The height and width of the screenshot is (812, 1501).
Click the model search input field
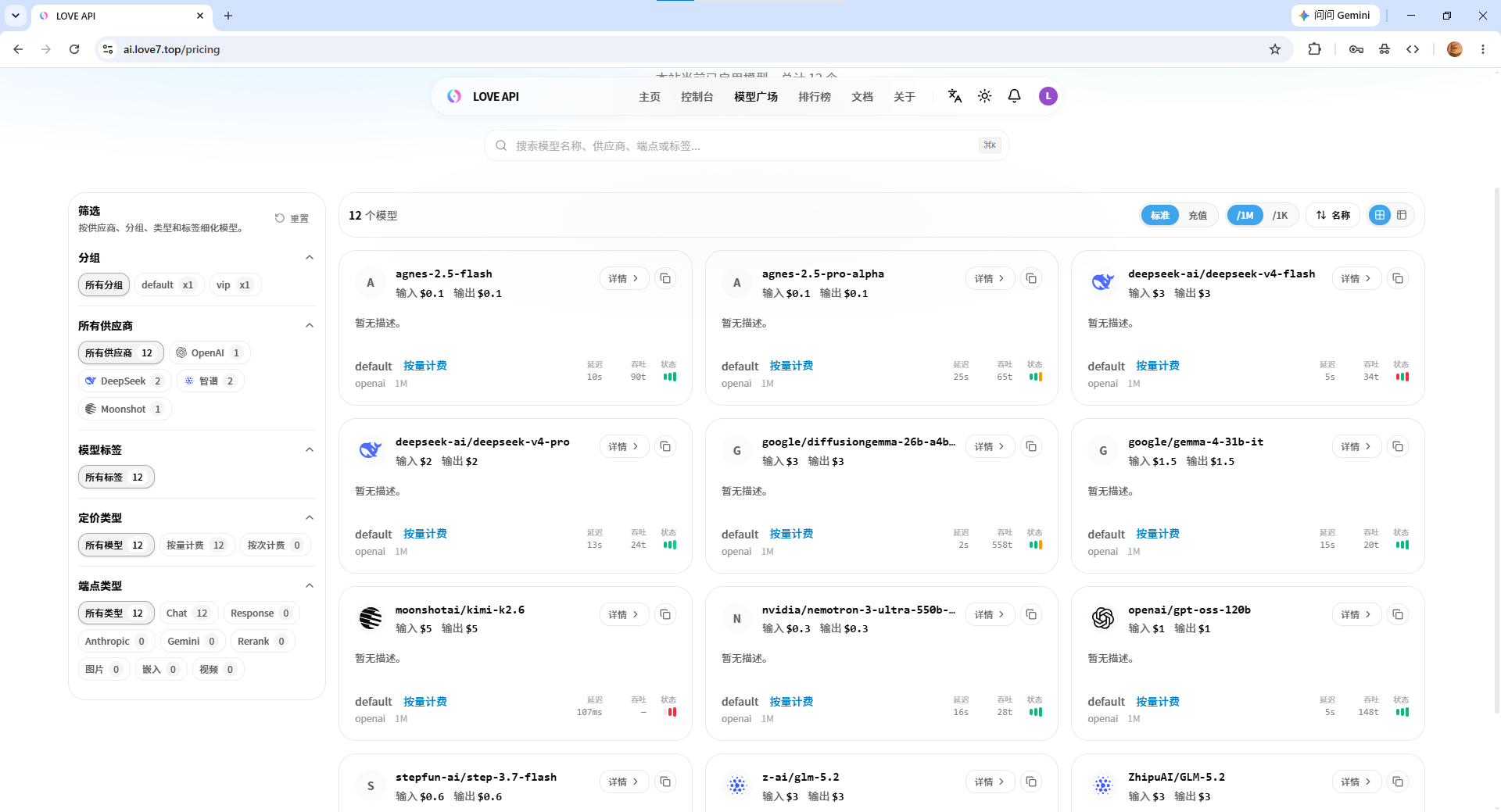tap(747, 145)
